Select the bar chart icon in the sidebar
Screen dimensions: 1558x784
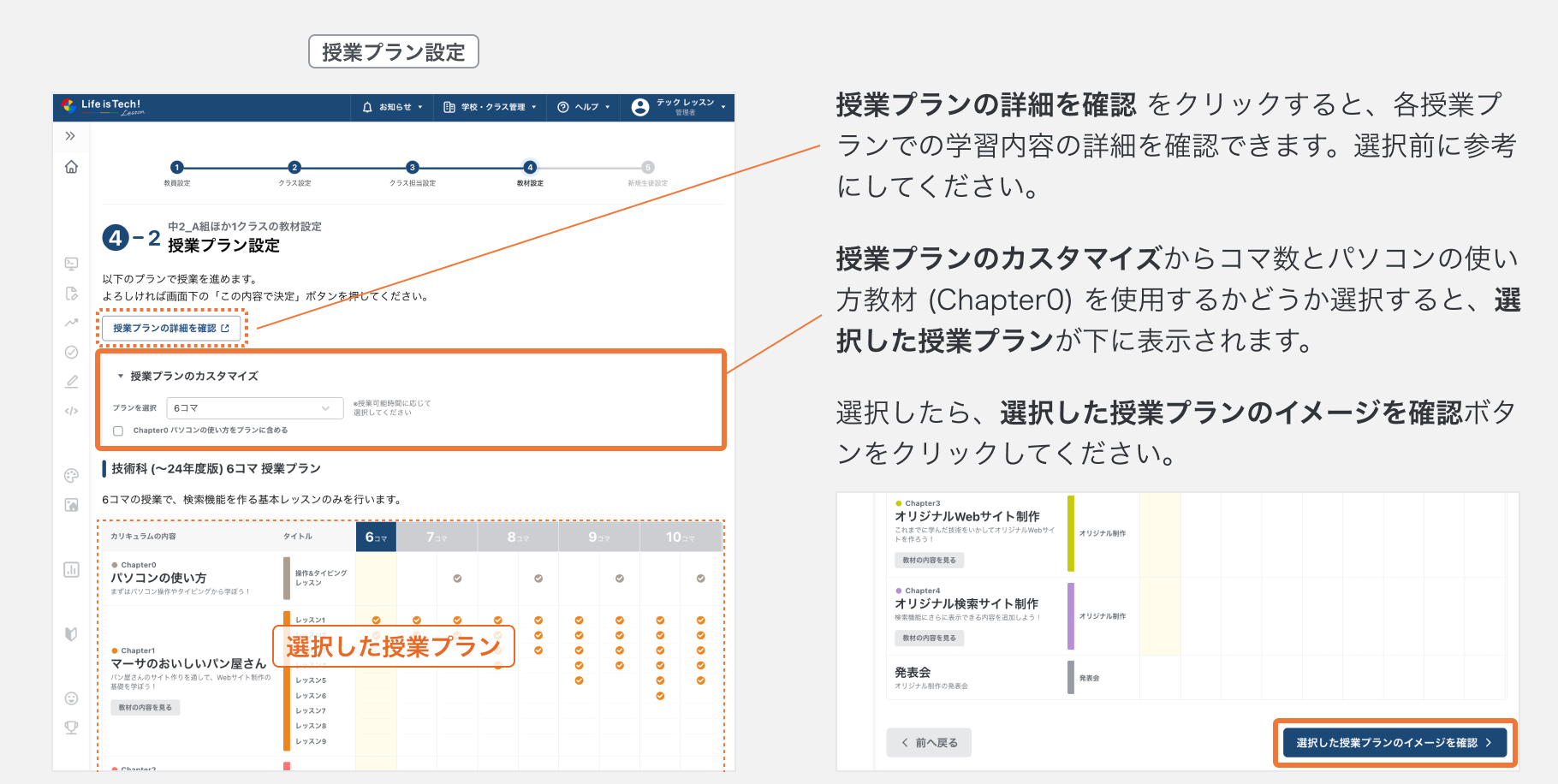[72, 569]
